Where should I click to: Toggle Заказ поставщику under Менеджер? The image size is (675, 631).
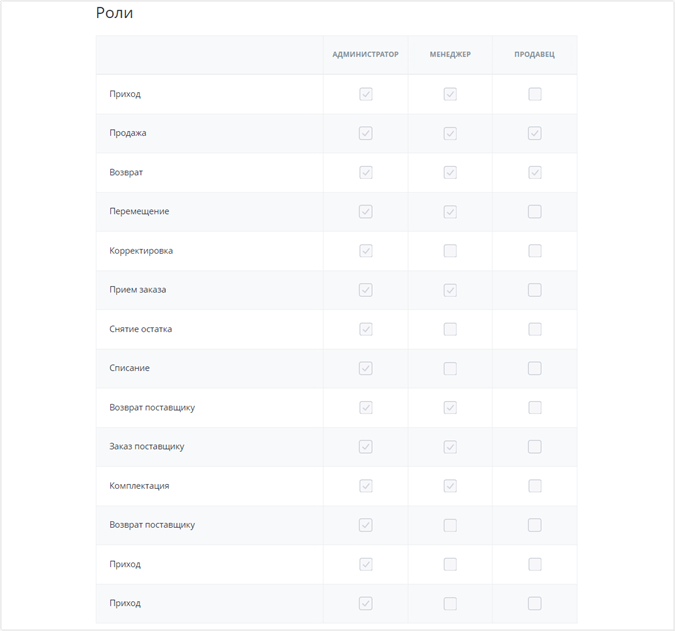(x=450, y=447)
